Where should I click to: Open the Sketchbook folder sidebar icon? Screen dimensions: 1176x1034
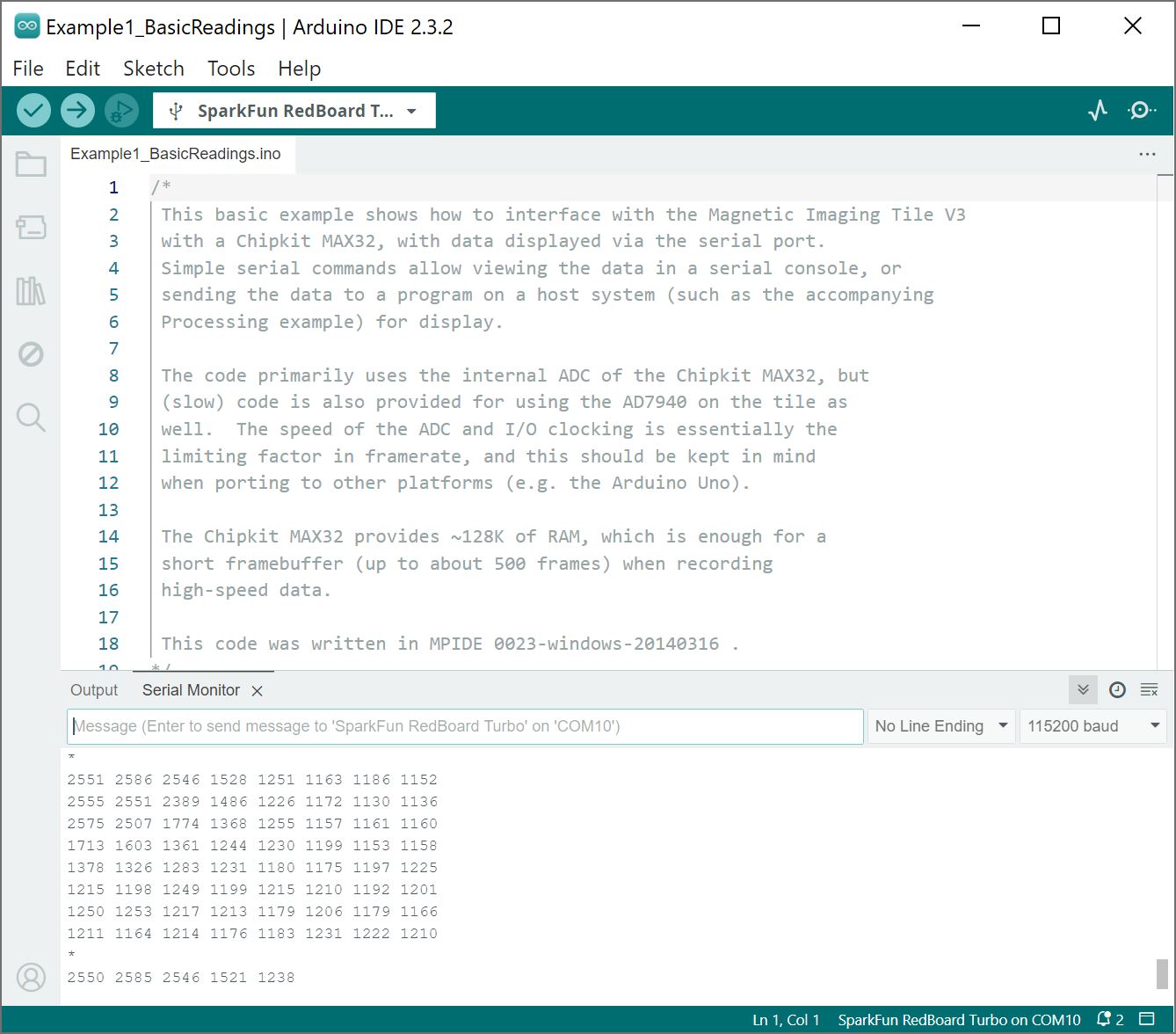point(31,164)
